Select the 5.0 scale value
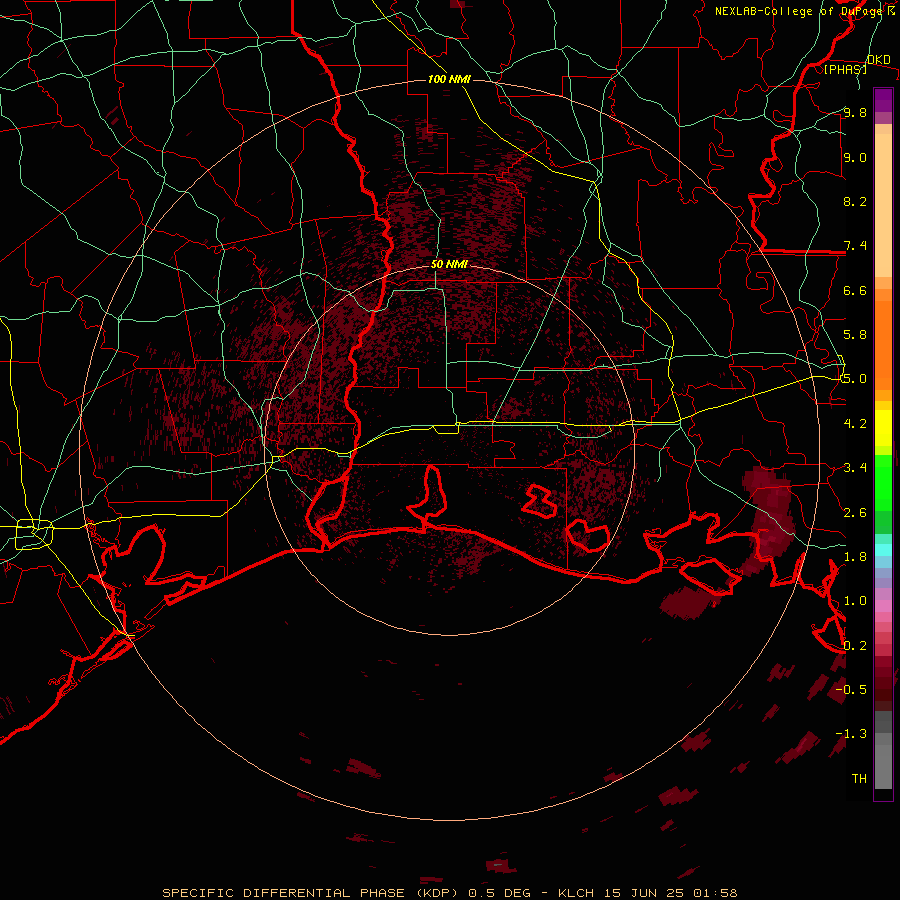 click(x=855, y=379)
